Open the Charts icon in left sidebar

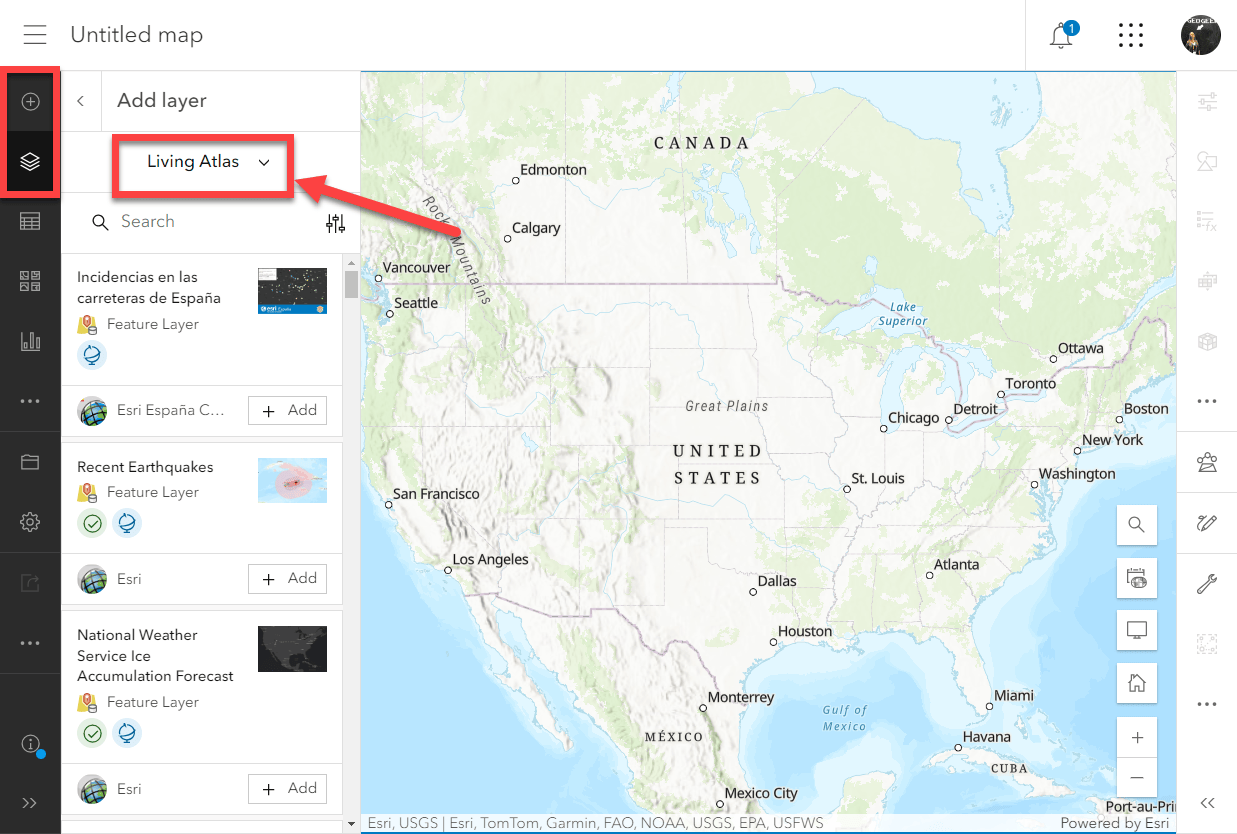[x=30, y=341]
